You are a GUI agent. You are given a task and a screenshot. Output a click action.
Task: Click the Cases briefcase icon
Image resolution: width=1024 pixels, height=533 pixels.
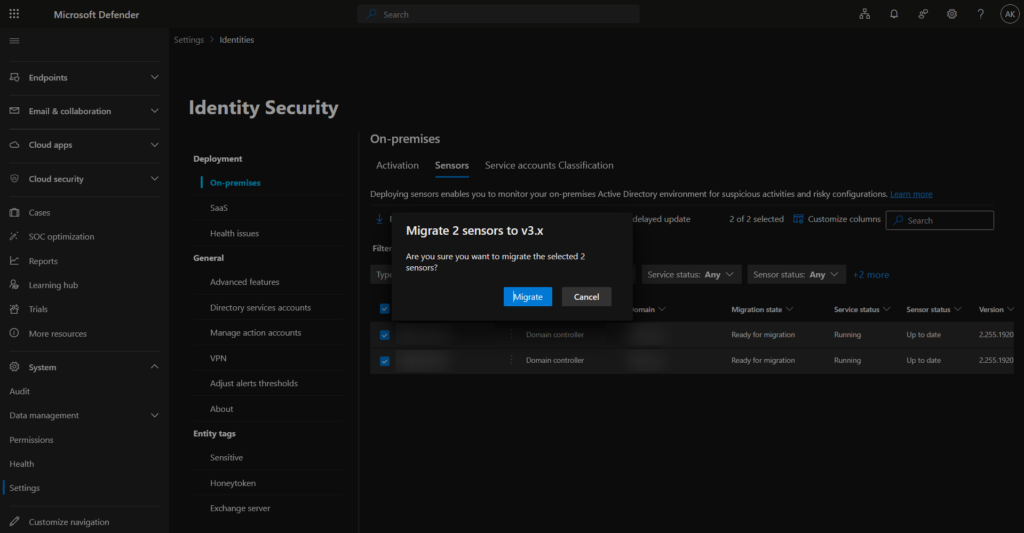(14, 212)
